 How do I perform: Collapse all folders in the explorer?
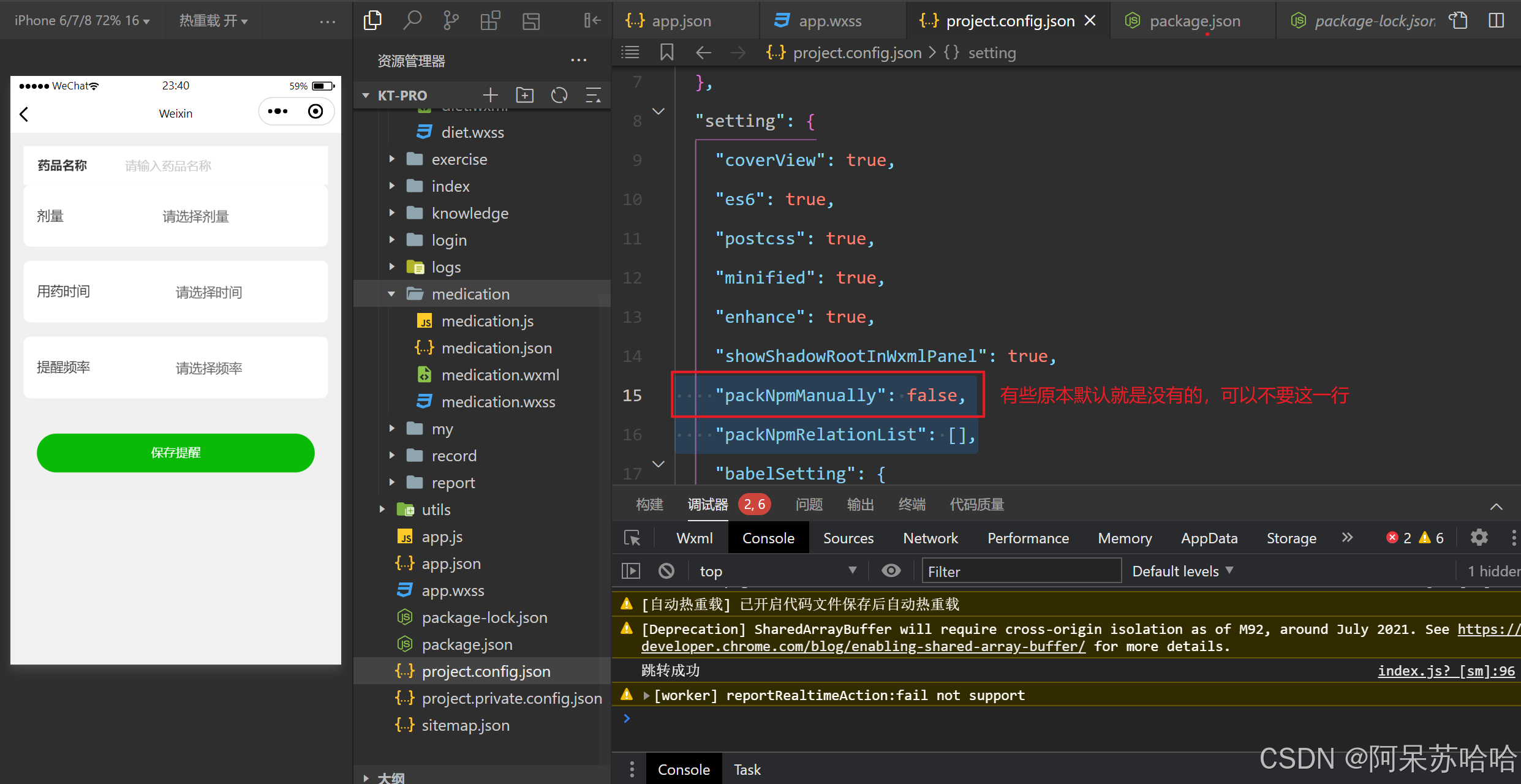[593, 95]
